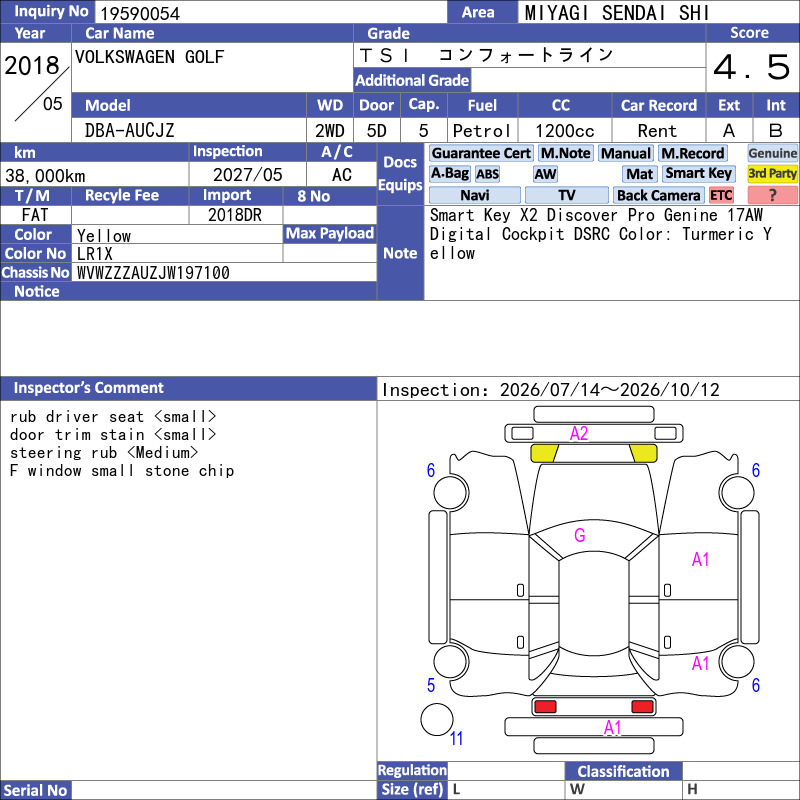Click the spare tire circle labeled 11

coord(437,719)
